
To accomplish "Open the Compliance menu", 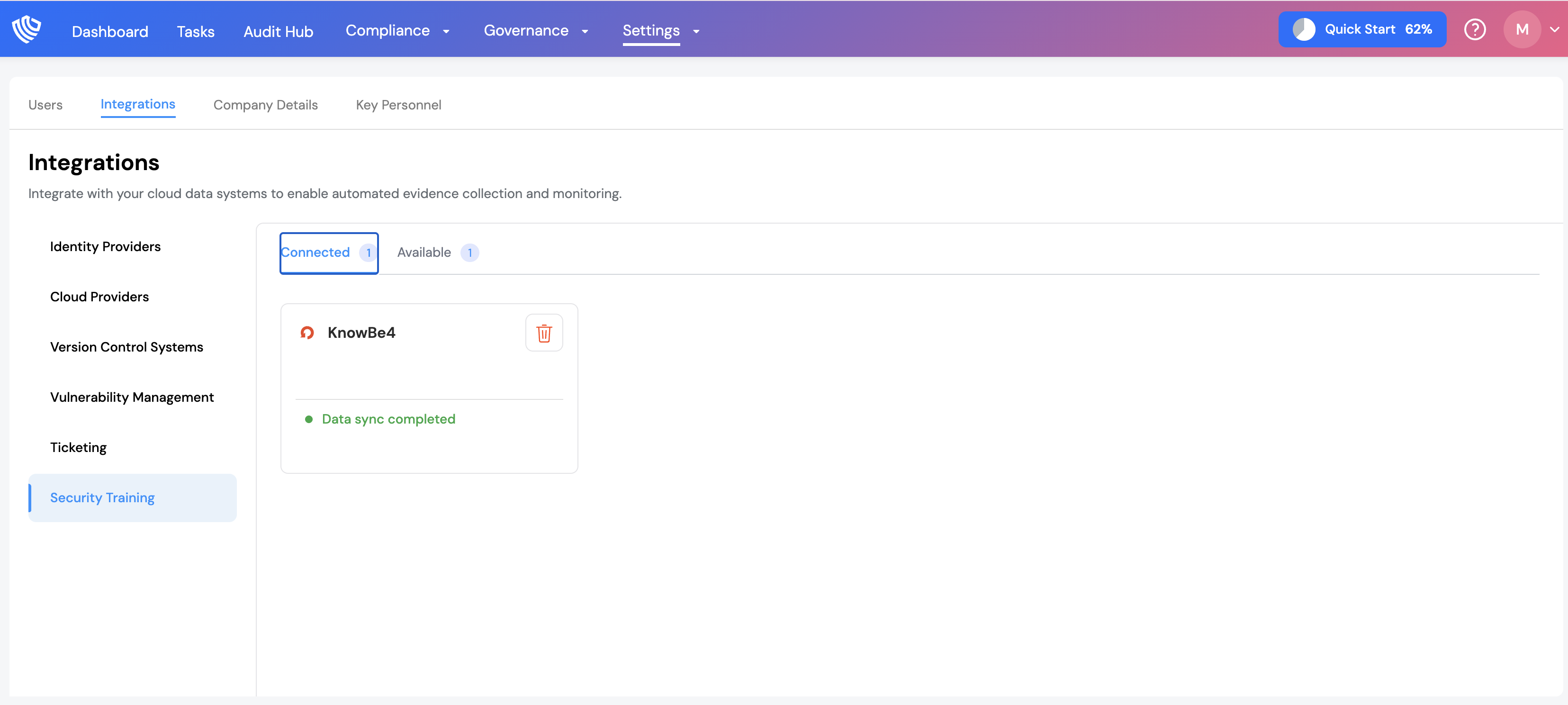I will point(388,30).
